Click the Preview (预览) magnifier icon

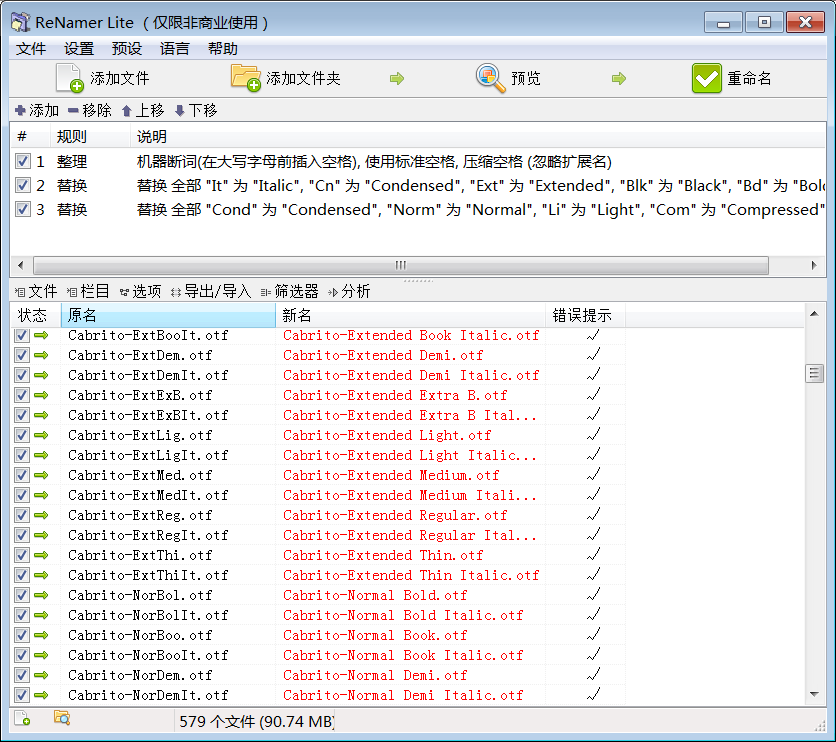point(490,78)
